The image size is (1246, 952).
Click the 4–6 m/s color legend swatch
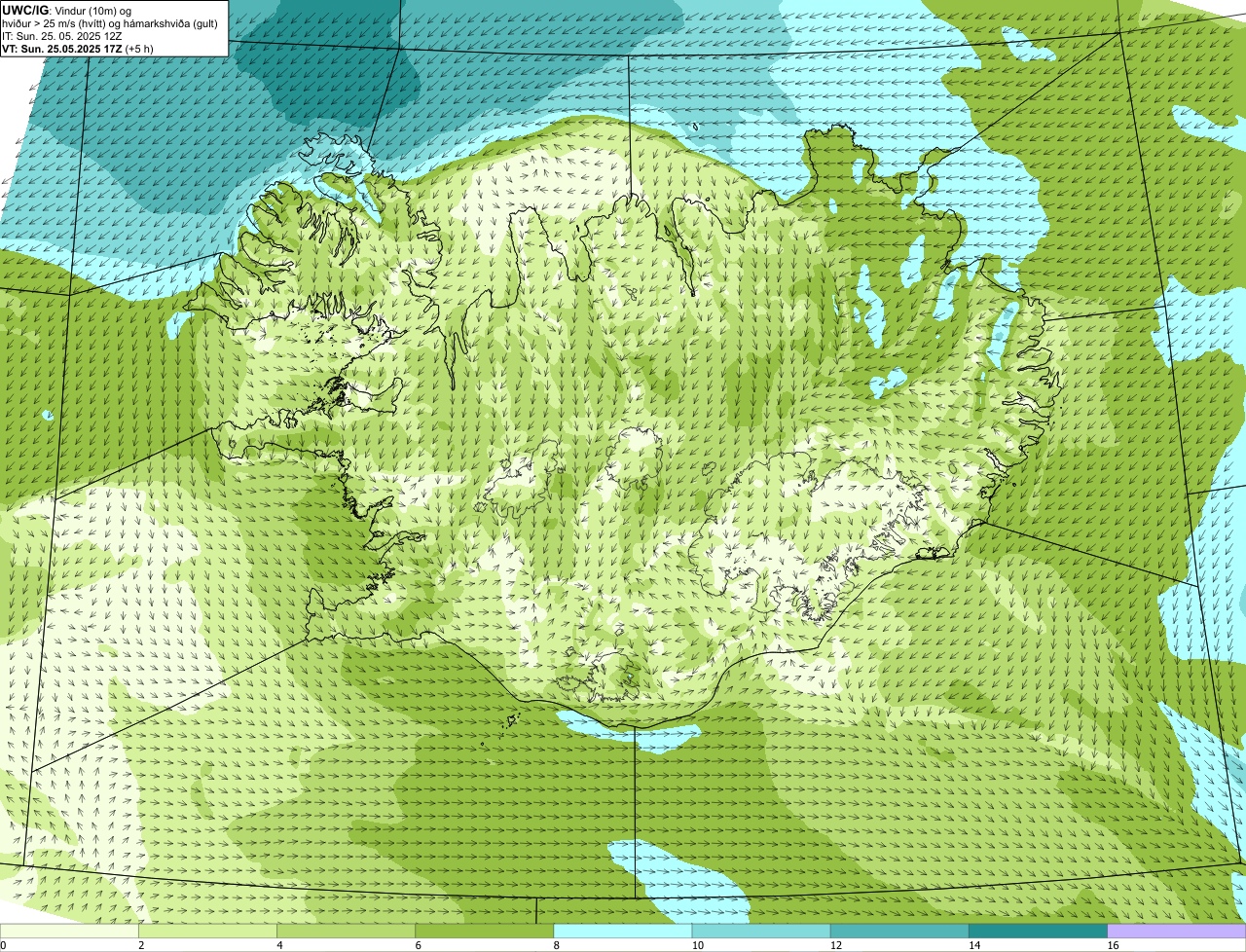point(347,932)
